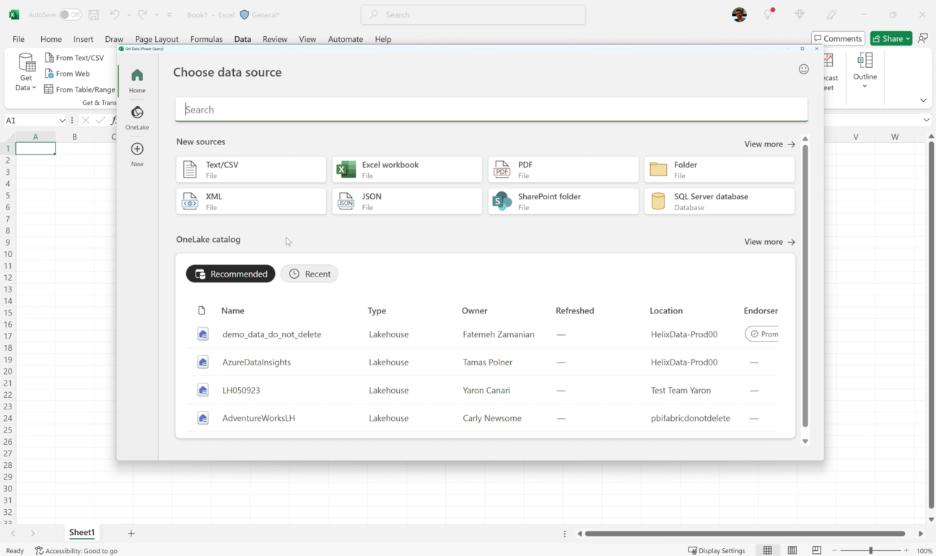Click the Excel title bar Search box
Image resolution: width=936 pixels, height=556 pixels.
[x=473, y=14]
